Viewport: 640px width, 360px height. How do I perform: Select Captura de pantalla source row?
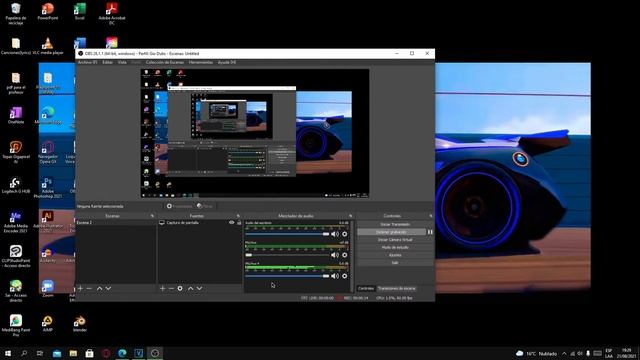[200, 222]
